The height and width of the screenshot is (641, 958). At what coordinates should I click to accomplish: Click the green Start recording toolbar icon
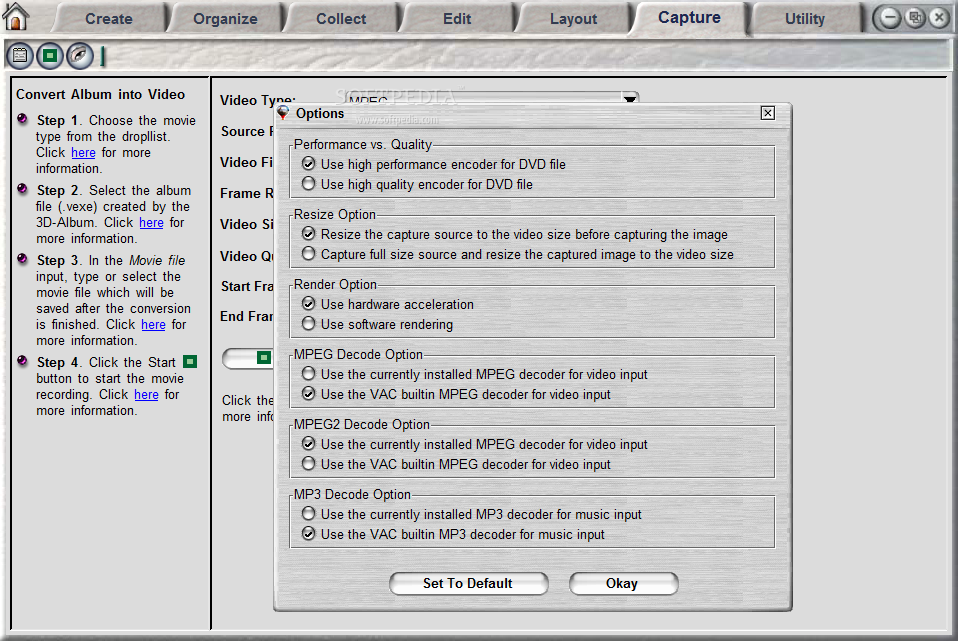(x=50, y=56)
